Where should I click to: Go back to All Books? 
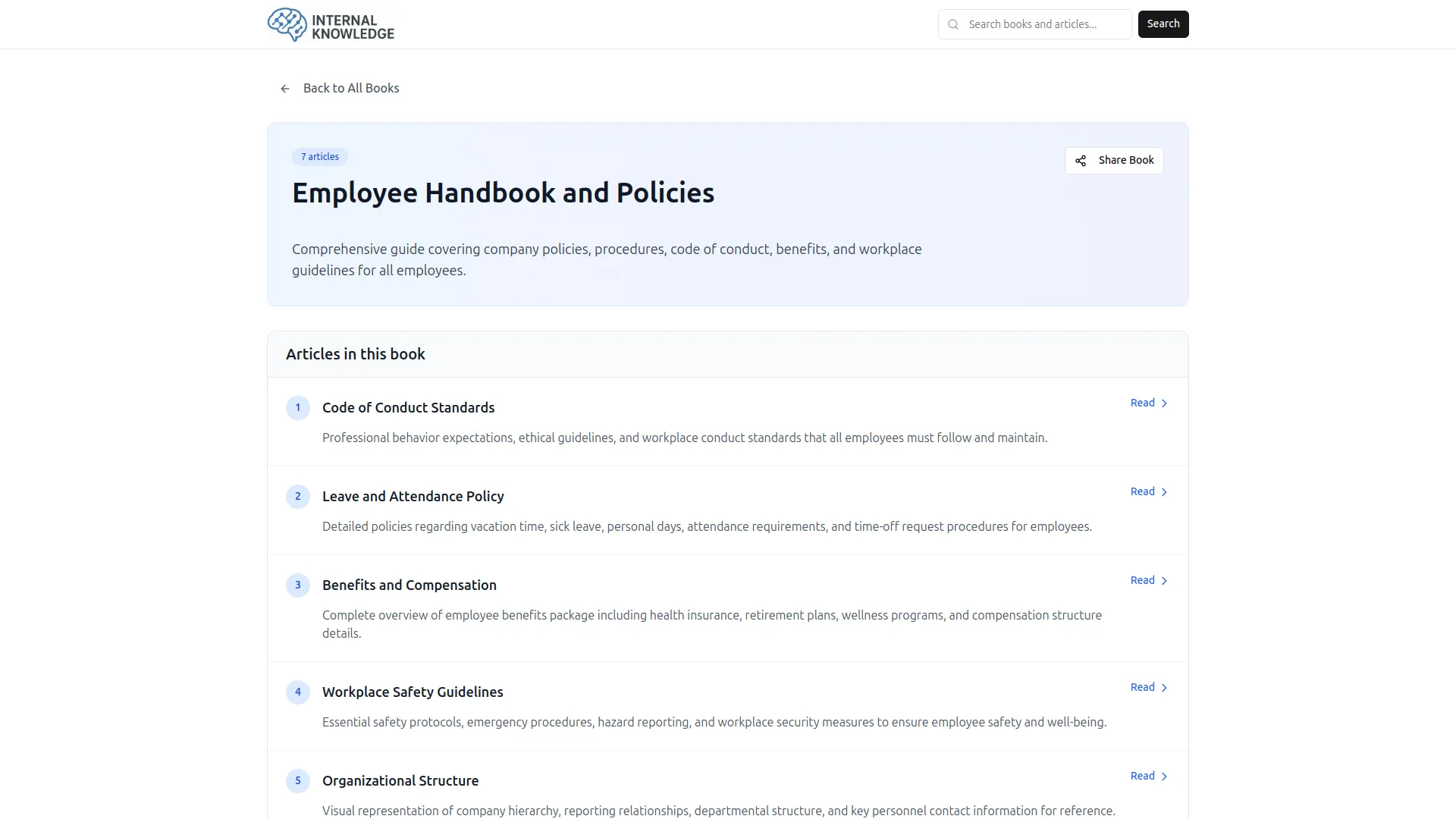point(350,89)
